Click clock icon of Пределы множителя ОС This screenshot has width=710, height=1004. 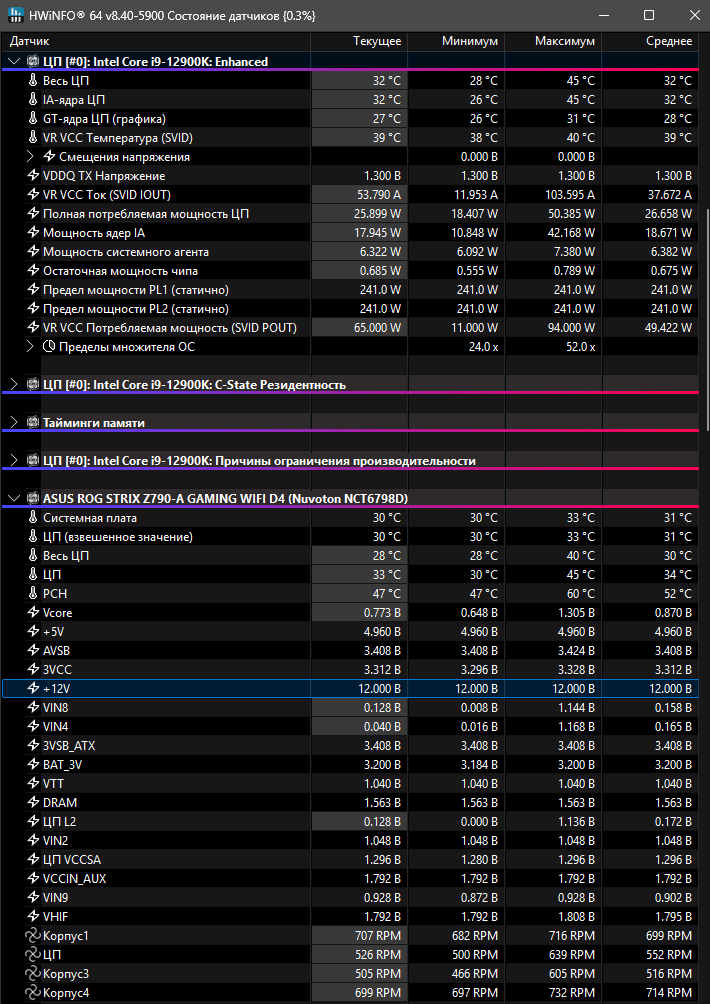click(x=49, y=347)
